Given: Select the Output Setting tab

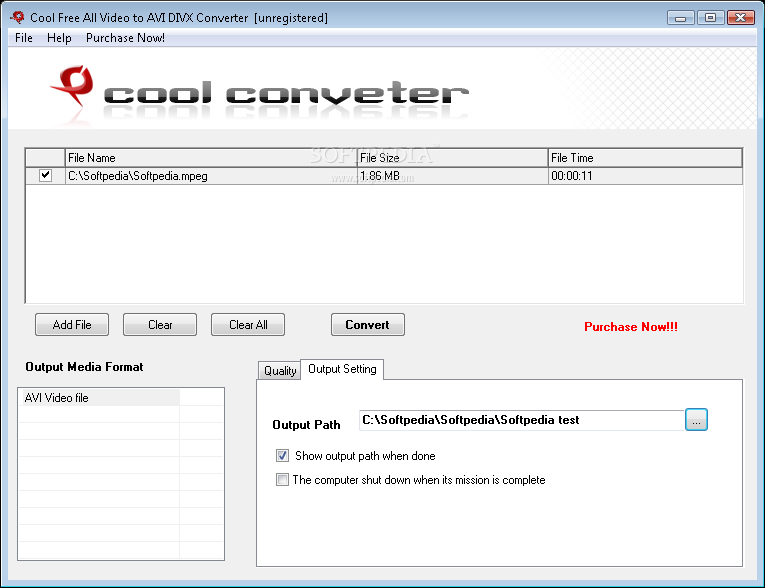Looking at the screenshot, I should tap(342, 369).
